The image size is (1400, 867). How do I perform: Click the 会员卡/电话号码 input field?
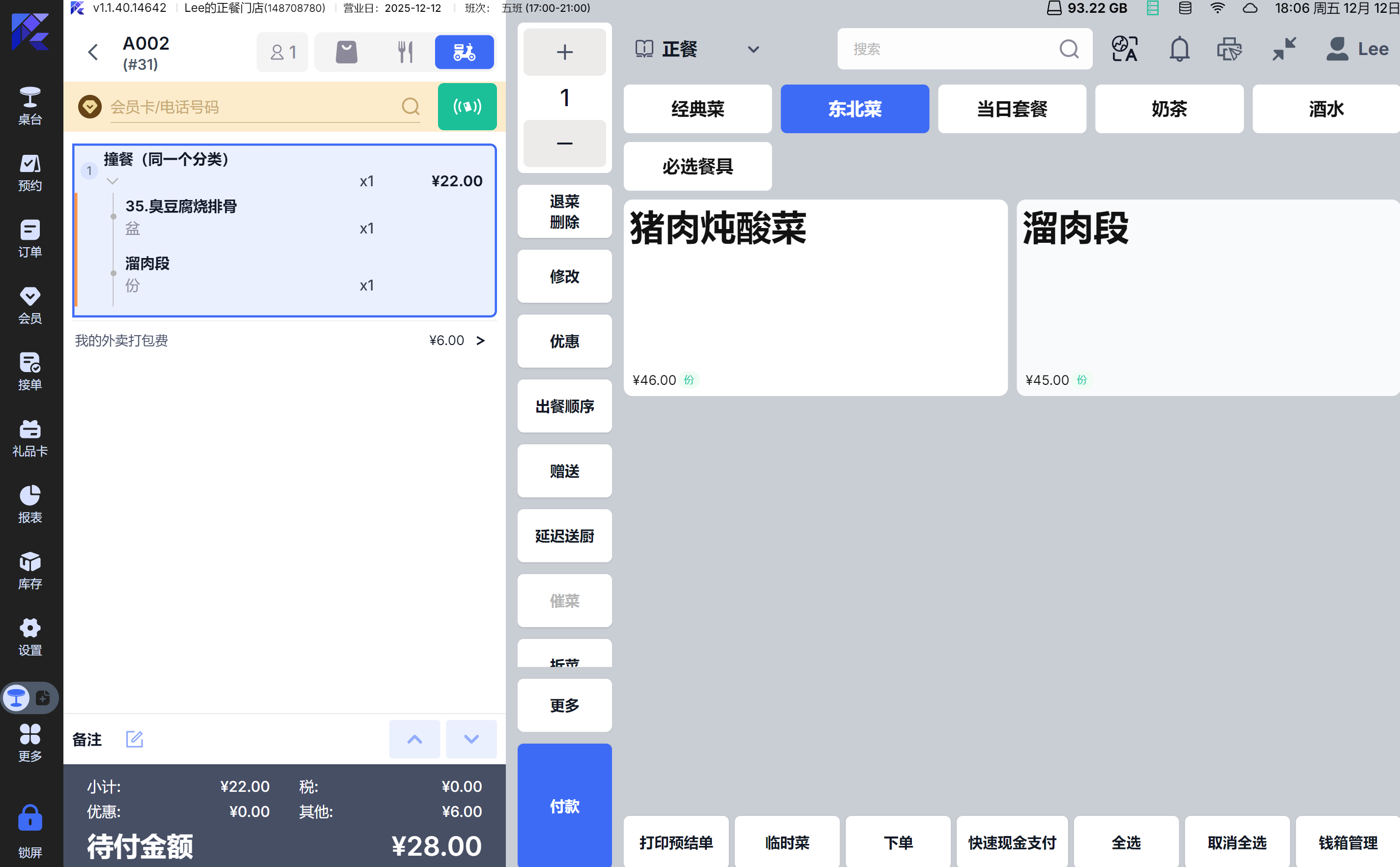(x=252, y=107)
